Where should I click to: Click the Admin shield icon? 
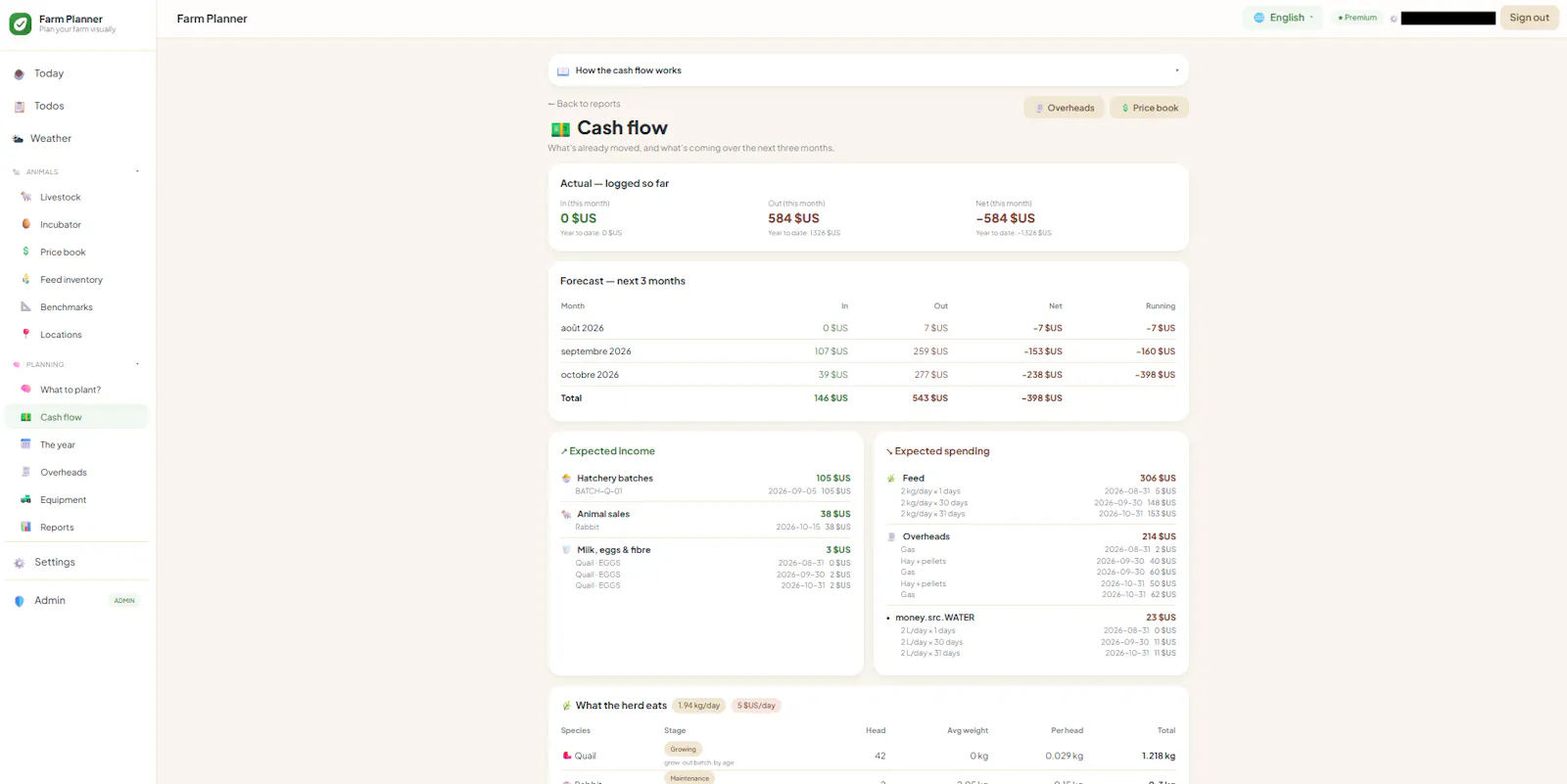[19, 601]
